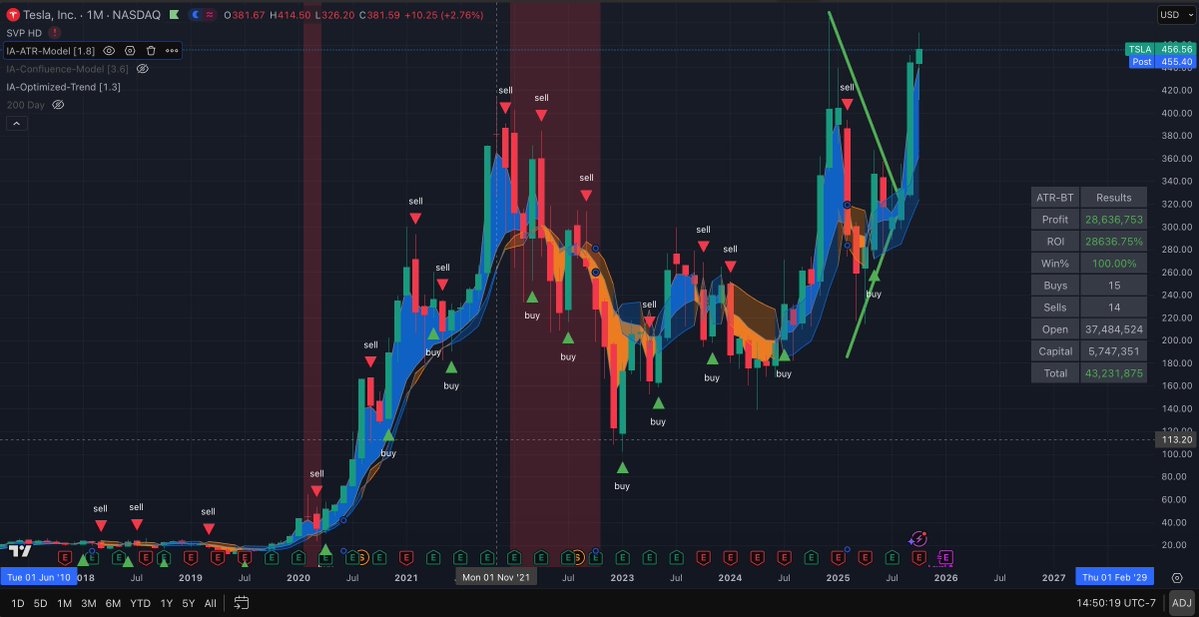Screen dimensions: 1199x617
Task: Click the dividend marker icon near mid-2020
Action: tap(362, 557)
